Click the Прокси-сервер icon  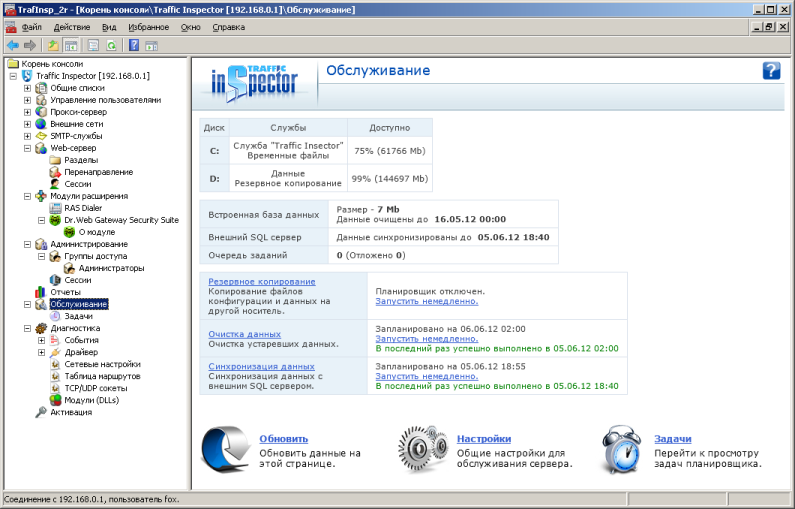(41, 112)
